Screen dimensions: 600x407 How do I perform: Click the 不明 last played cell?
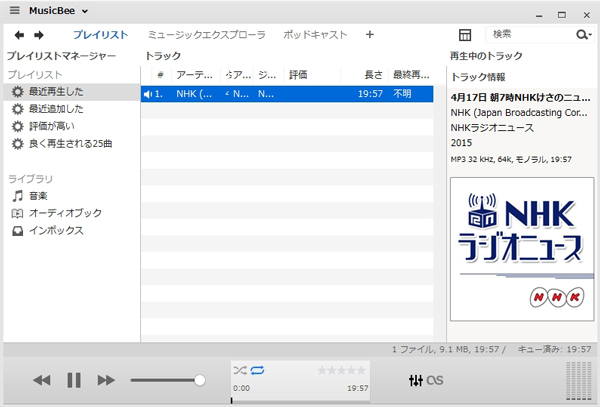(402, 94)
